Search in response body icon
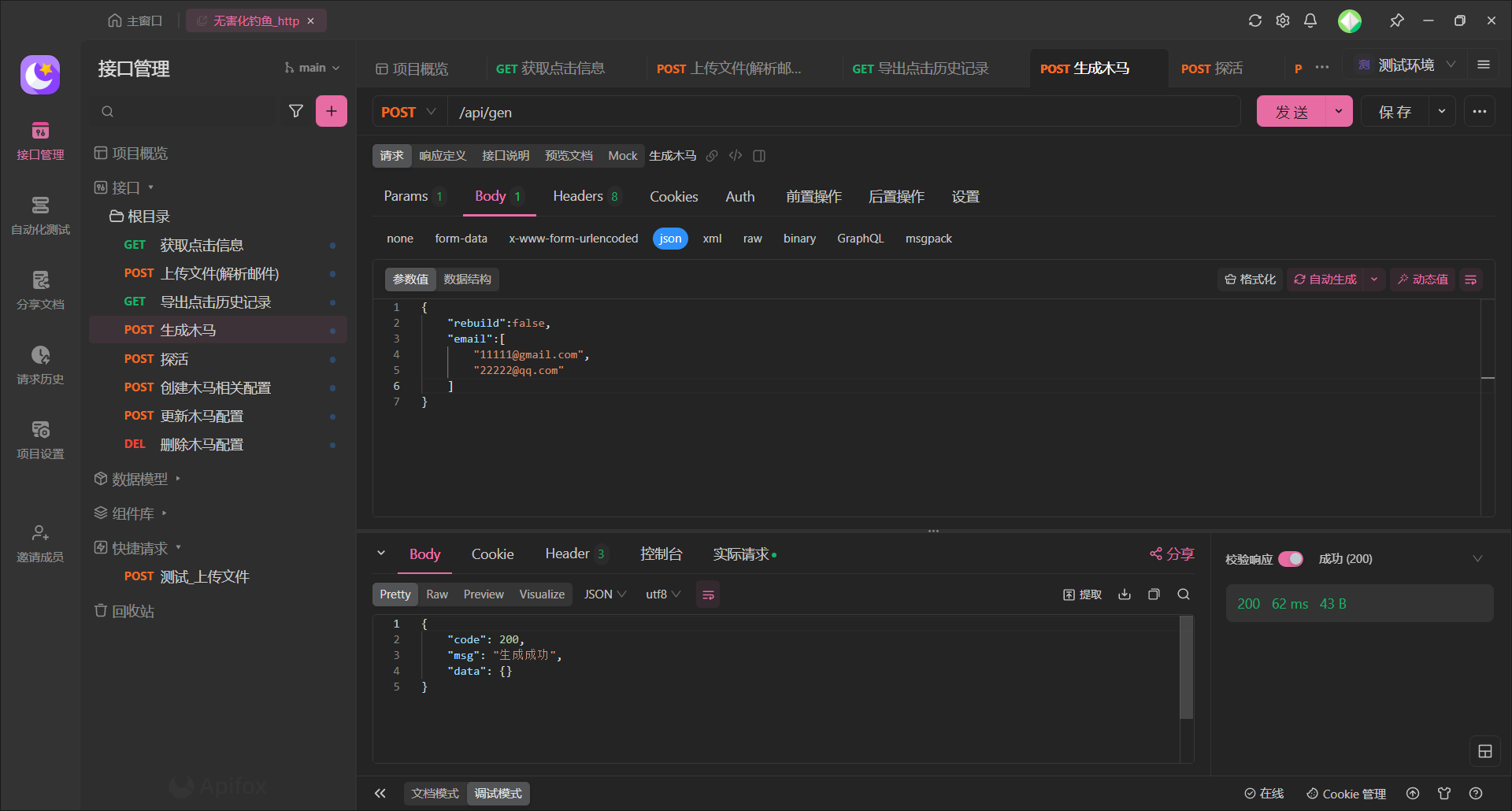This screenshot has width=1512, height=811. pos(1184,594)
